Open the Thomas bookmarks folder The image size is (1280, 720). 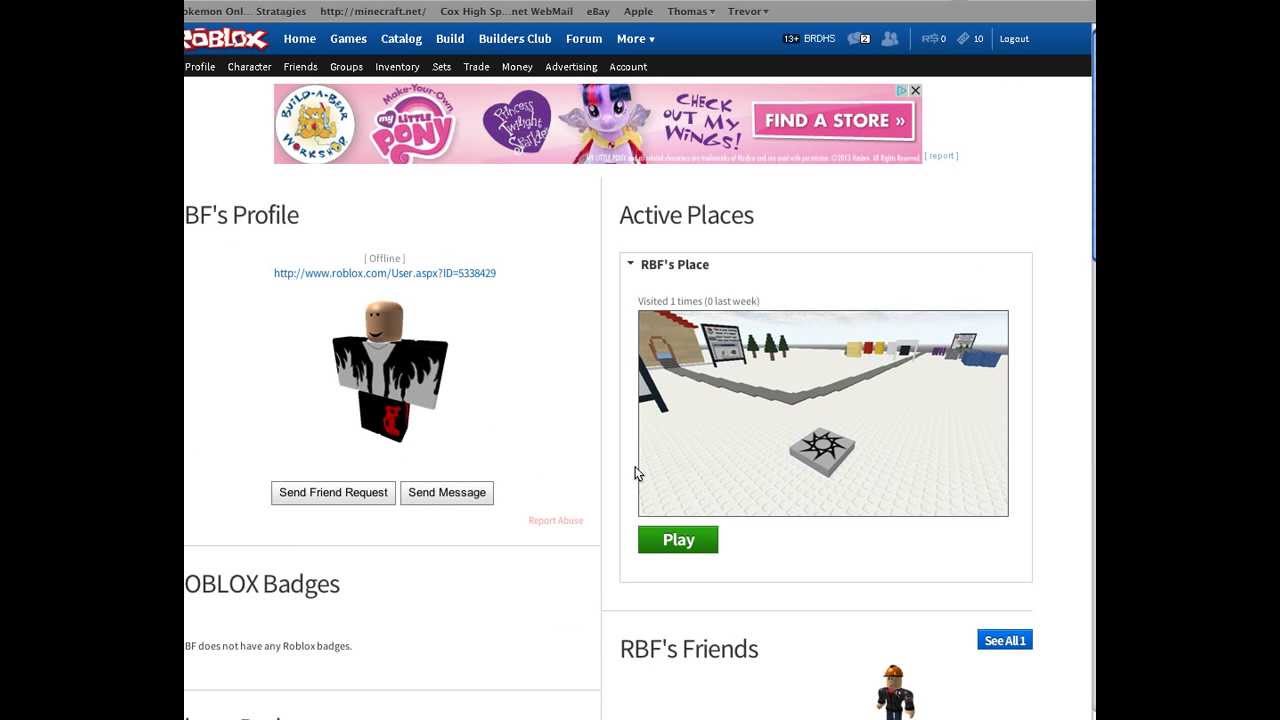click(691, 11)
